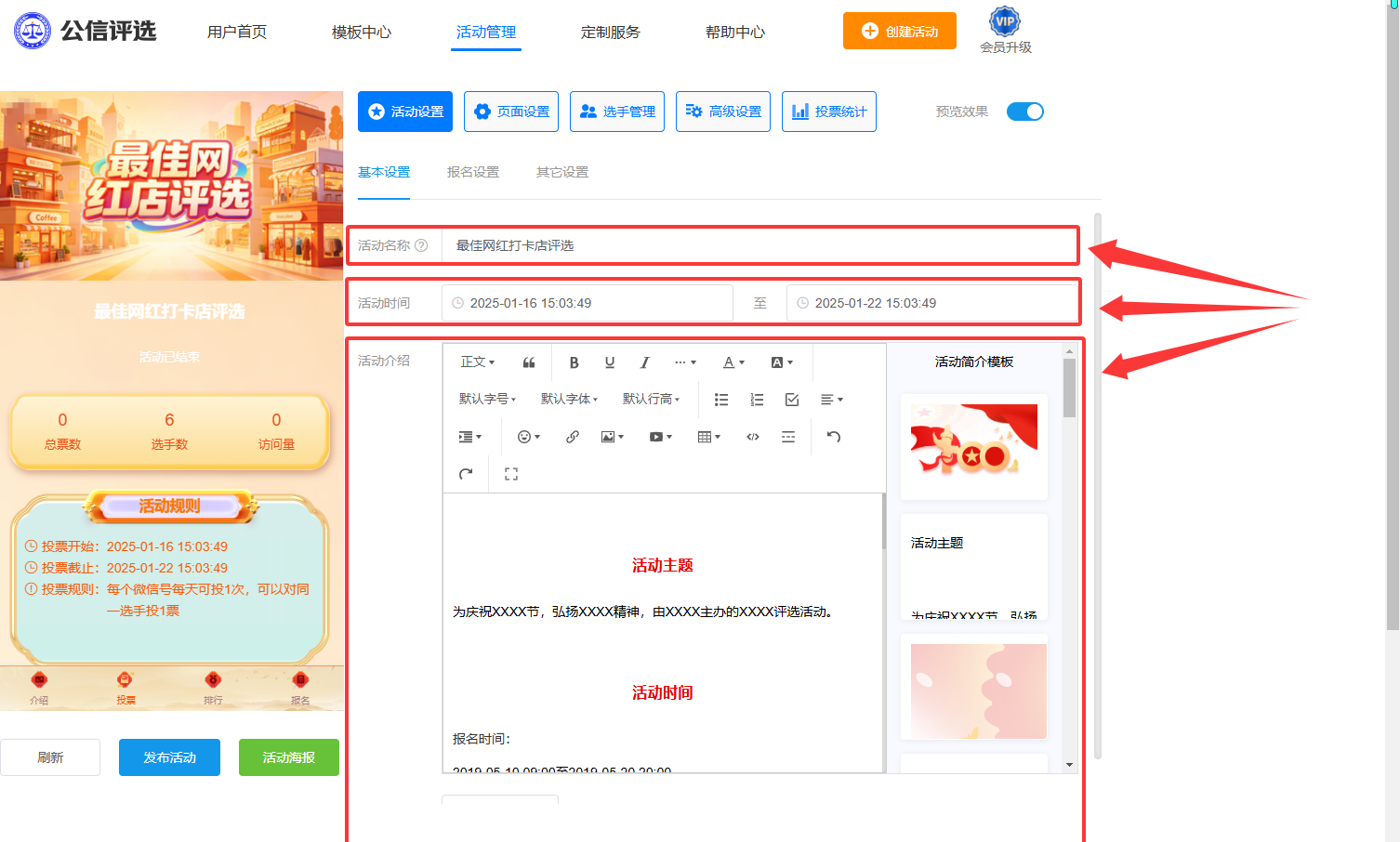
Task: Open the more text styles dropdown
Action: point(685,362)
